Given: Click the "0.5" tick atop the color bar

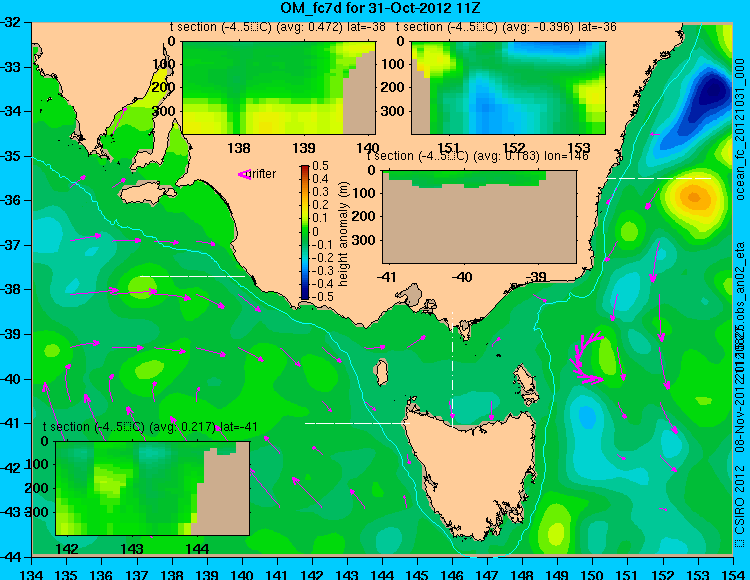Looking at the screenshot, I should tap(320, 166).
